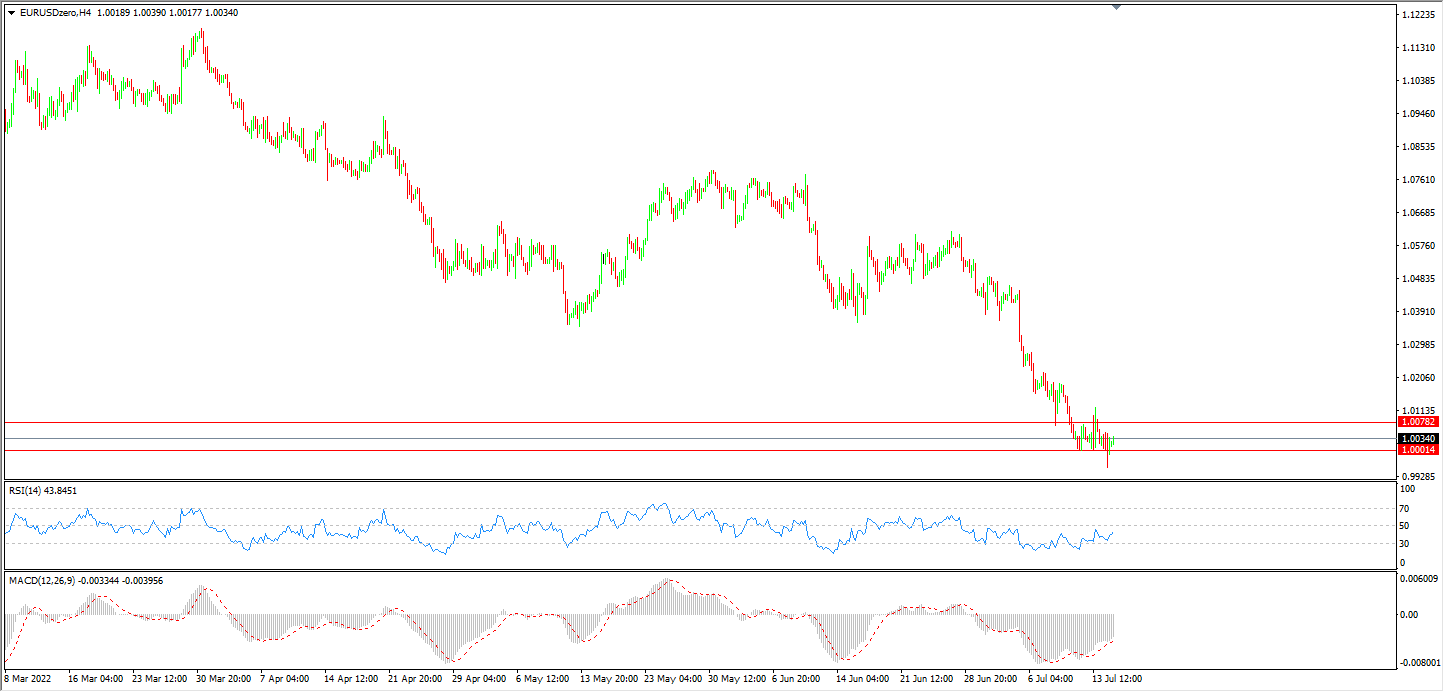1444x692 pixels.
Task: Select the red 1.00782 price label
Action: (1418, 423)
